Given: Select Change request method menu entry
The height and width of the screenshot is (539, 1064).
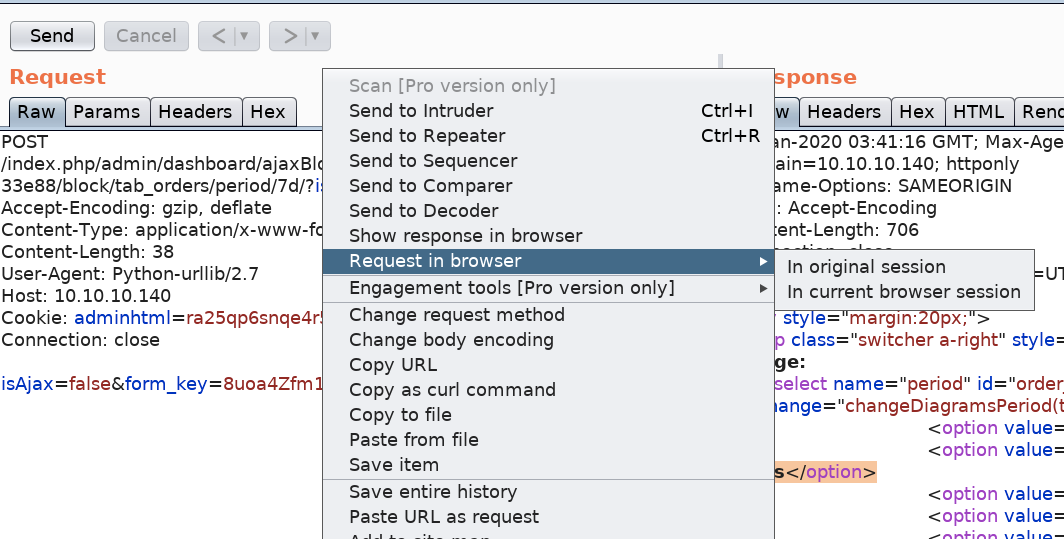Looking at the screenshot, I should [x=457, y=315].
